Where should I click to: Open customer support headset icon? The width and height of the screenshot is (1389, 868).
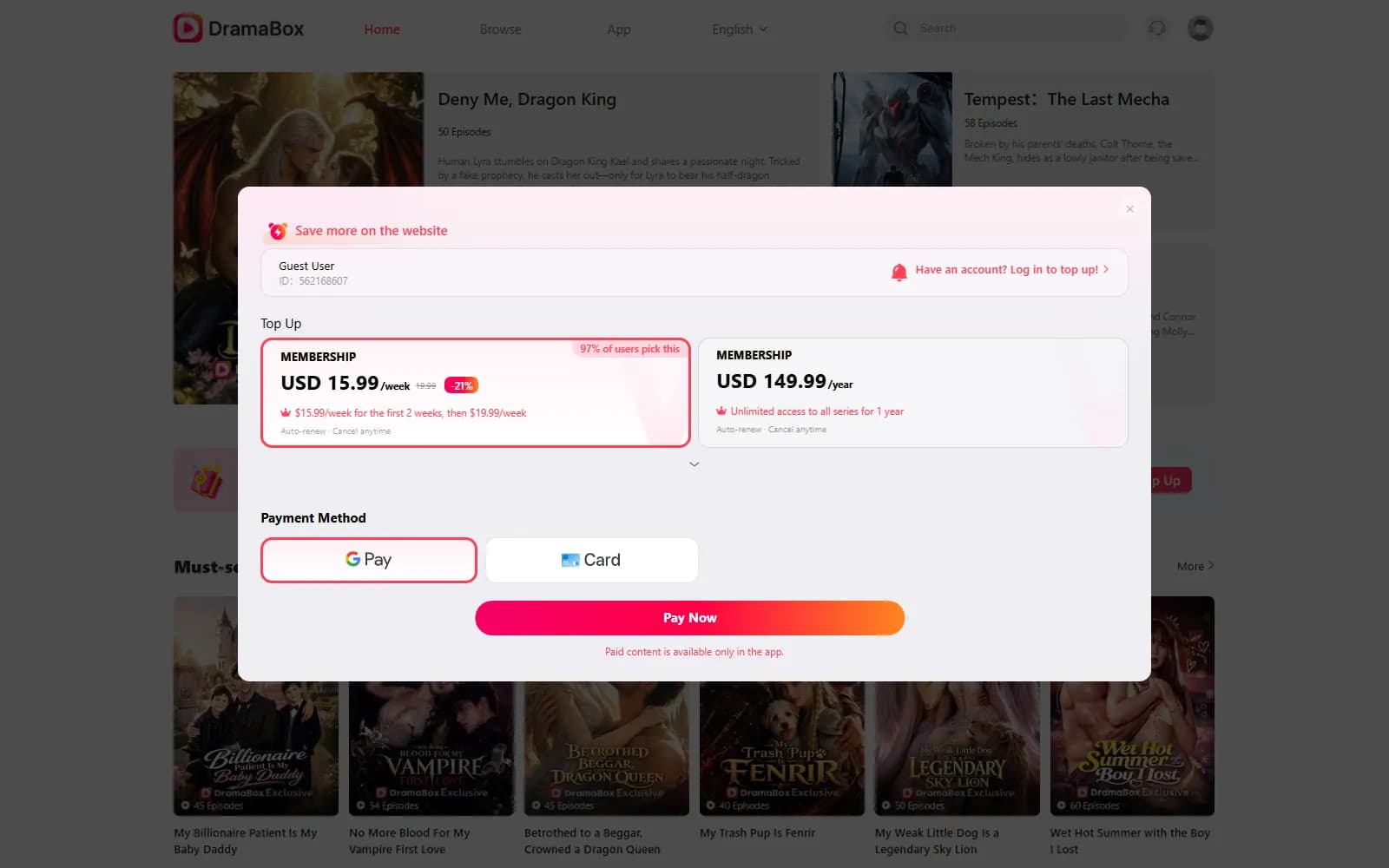coord(1156,29)
